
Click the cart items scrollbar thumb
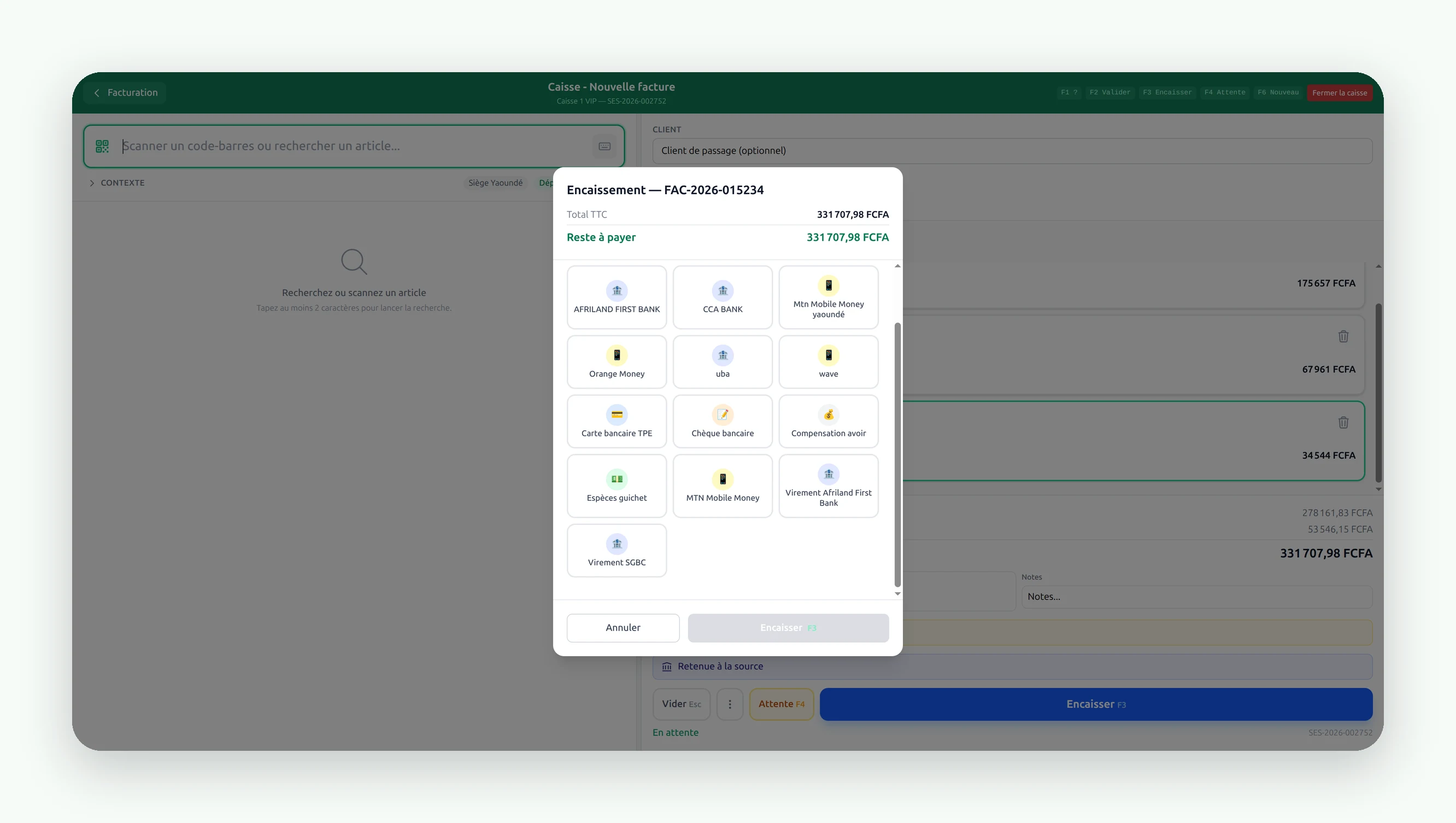1378,393
